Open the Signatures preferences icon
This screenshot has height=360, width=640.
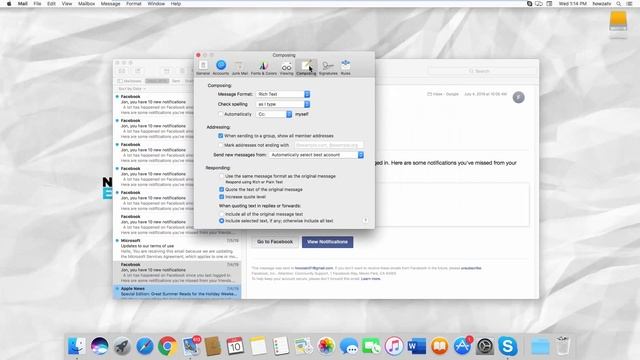(x=328, y=67)
